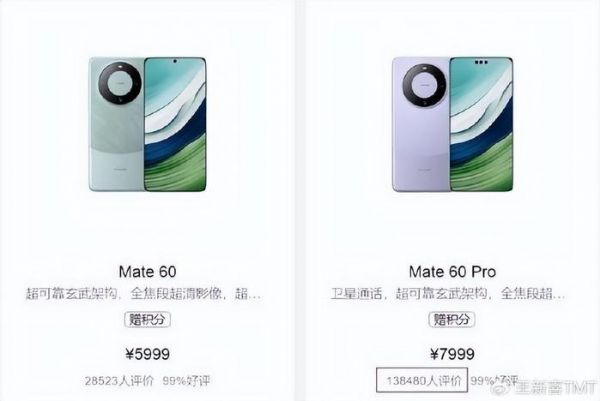Open the 138480人评价 reviews link

point(424,381)
